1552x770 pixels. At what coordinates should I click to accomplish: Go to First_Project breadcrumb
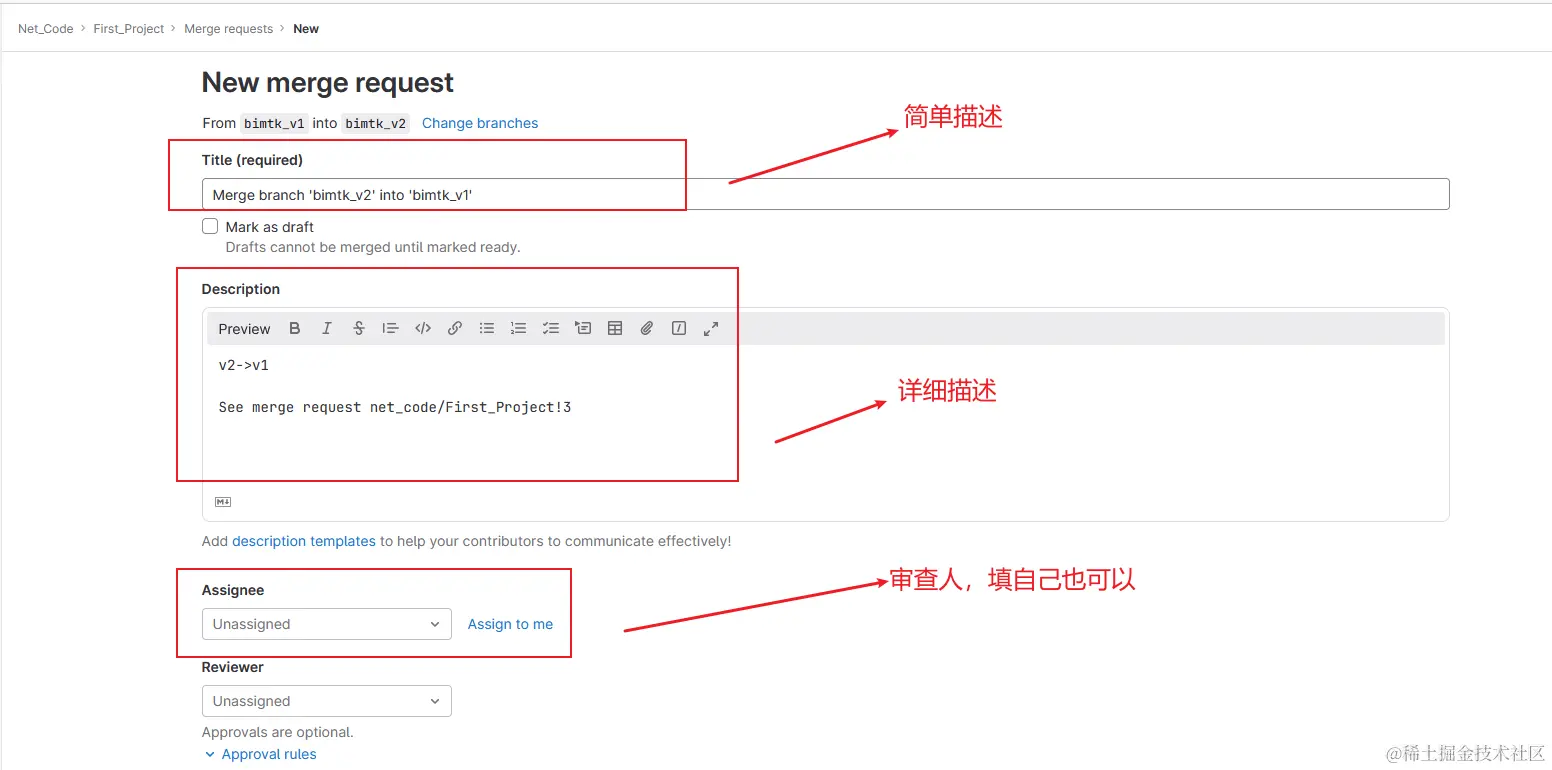pos(129,29)
